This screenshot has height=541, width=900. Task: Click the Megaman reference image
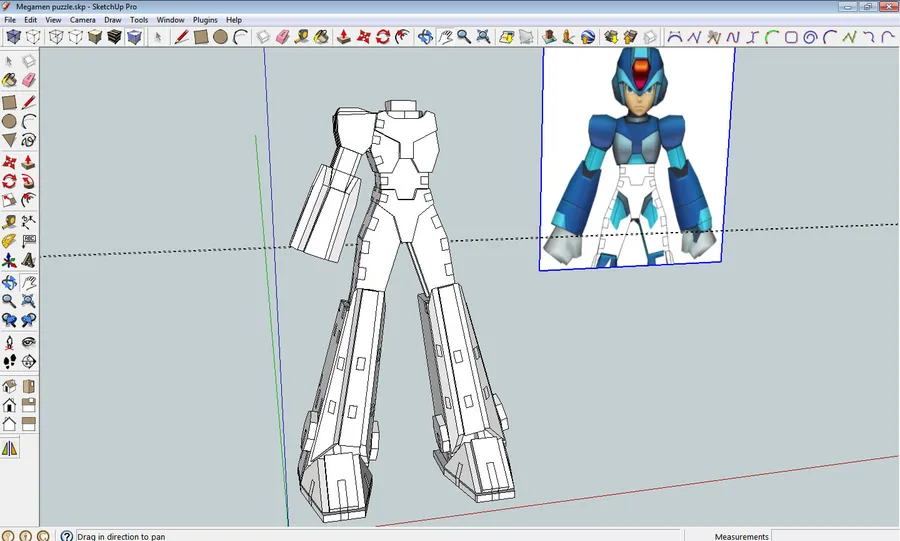coord(637,158)
